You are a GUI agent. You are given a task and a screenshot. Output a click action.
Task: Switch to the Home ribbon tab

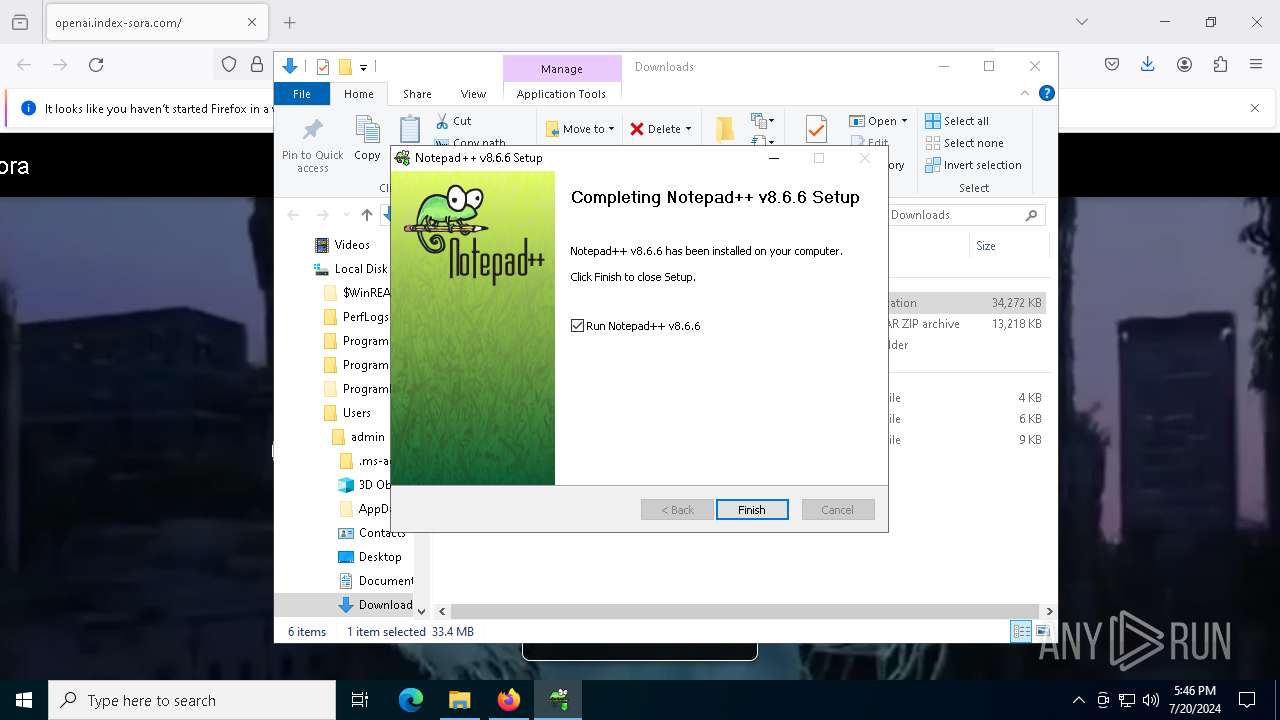click(x=359, y=94)
